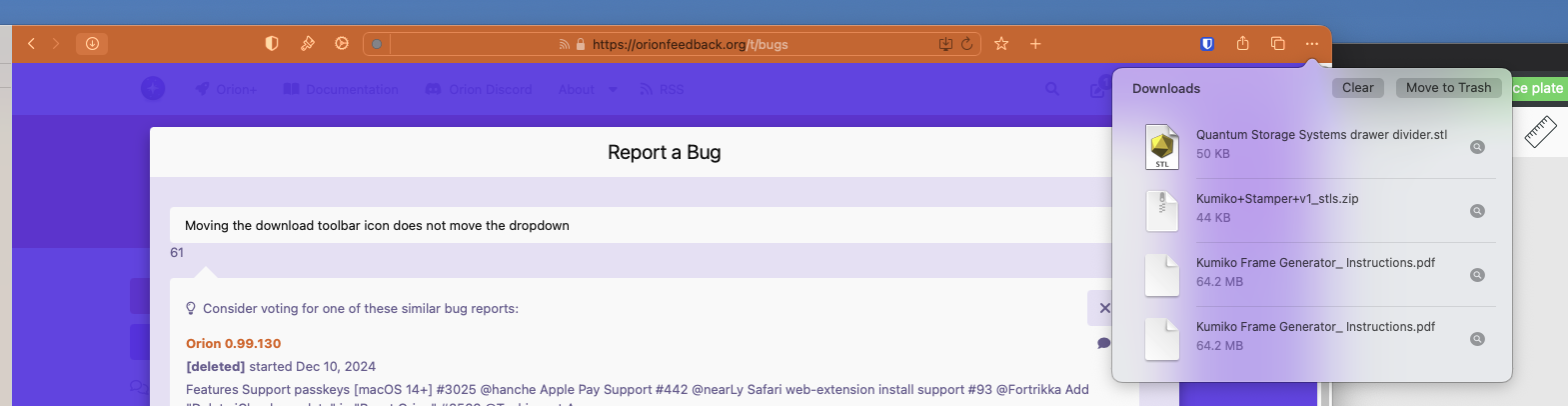Go forward to the next page
Image resolution: width=1568 pixels, height=406 pixels.
tap(56, 44)
